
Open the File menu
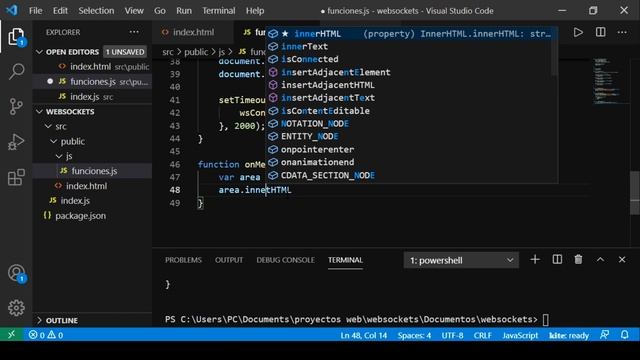pos(36,11)
